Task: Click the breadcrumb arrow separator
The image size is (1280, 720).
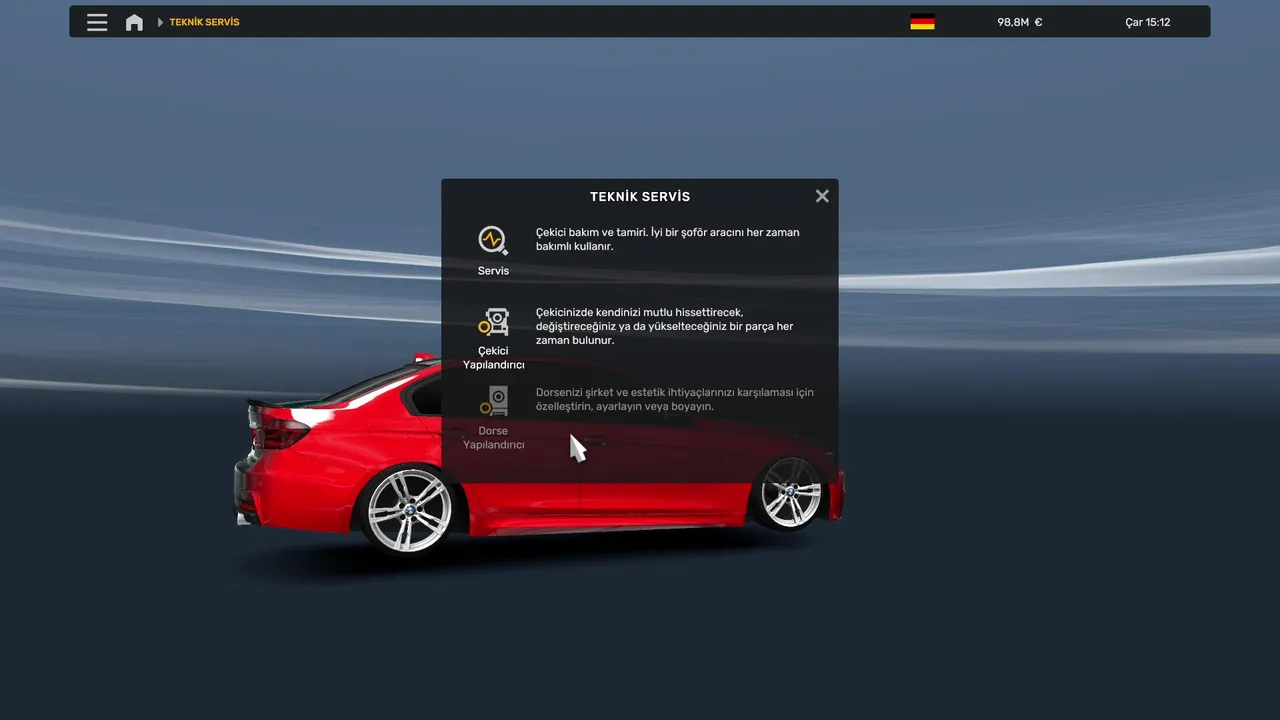Action: click(x=160, y=22)
